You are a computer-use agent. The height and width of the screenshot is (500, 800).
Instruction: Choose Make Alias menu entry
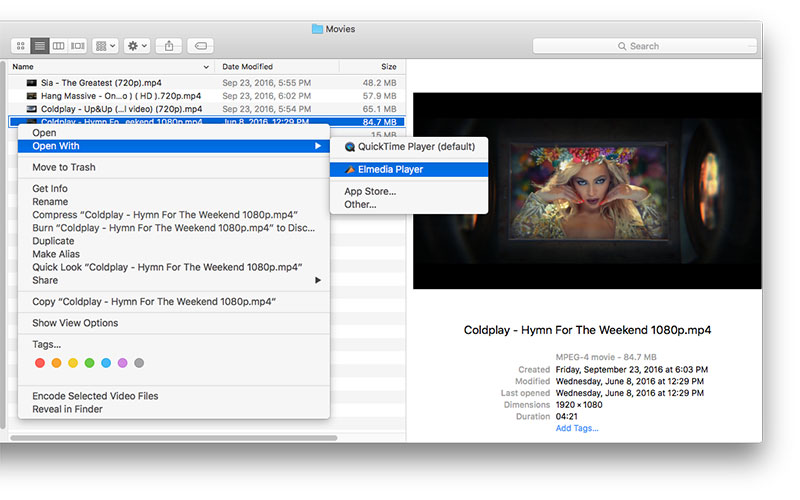[x=173, y=254]
